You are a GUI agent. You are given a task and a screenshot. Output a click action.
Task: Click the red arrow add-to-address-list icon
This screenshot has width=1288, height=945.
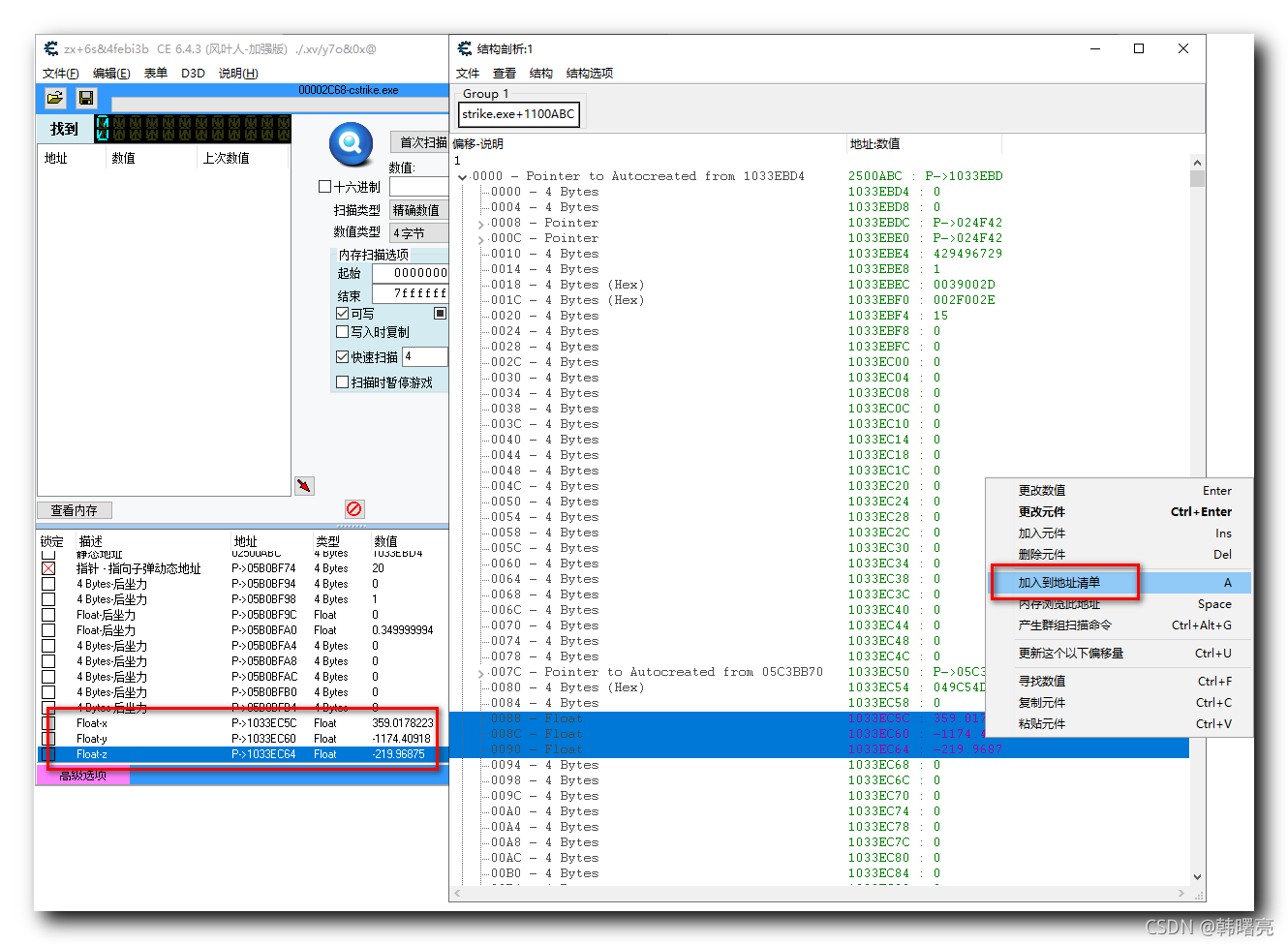click(304, 485)
